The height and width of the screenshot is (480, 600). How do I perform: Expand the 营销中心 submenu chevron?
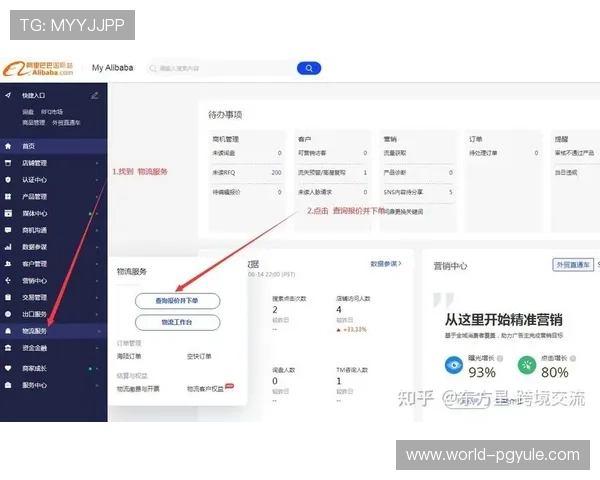[x=97, y=281]
